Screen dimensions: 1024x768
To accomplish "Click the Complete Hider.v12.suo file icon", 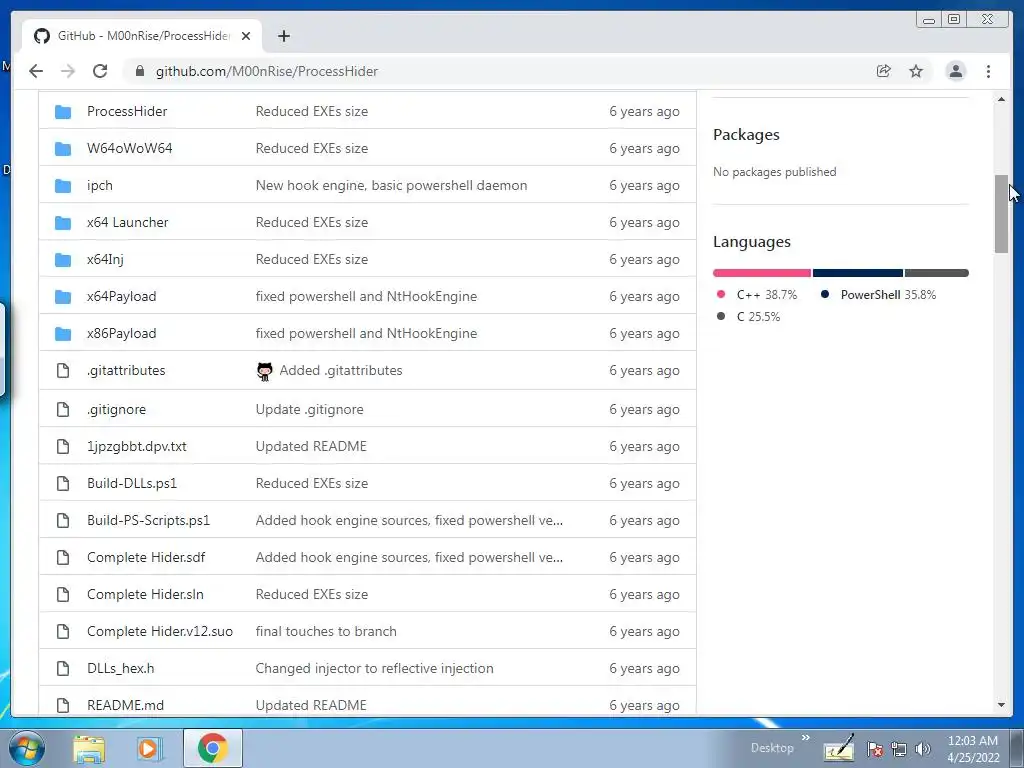I will [x=63, y=632].
